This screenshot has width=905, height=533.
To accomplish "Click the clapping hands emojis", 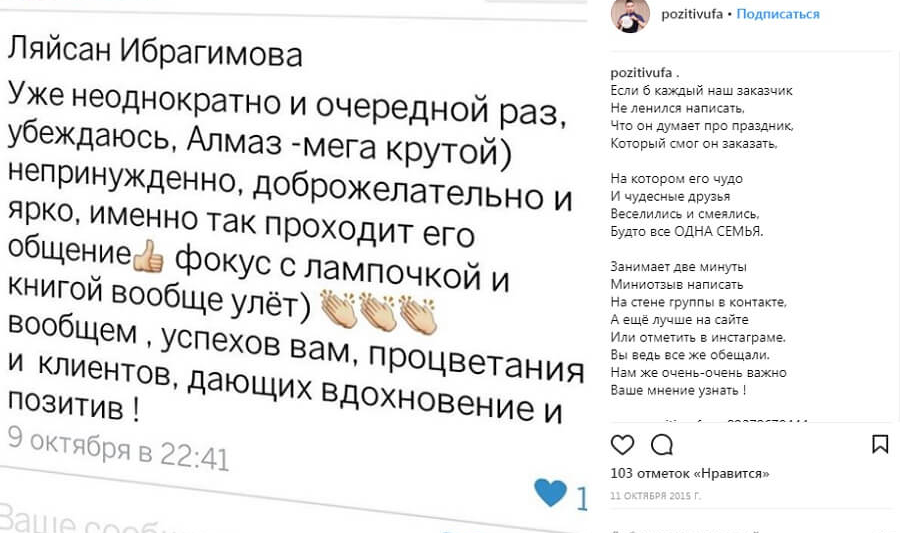I will tap(377, 312).
